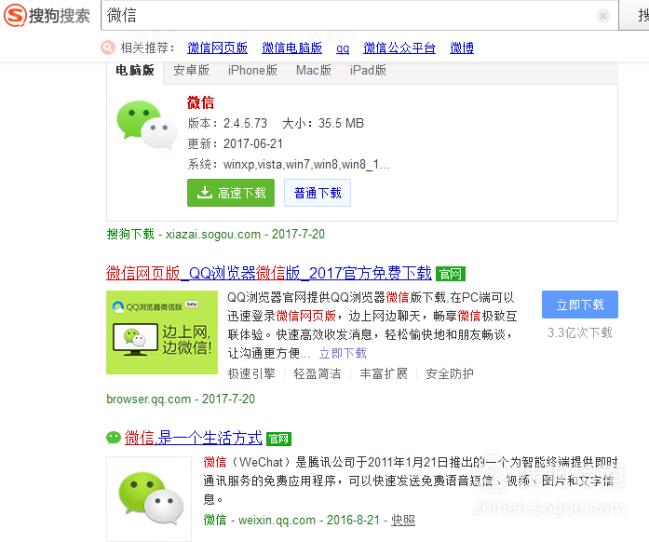The width and height of the screenshot is (649, 542).
Task: Click the Sogou logo icon
Action: tap(15, 15)
